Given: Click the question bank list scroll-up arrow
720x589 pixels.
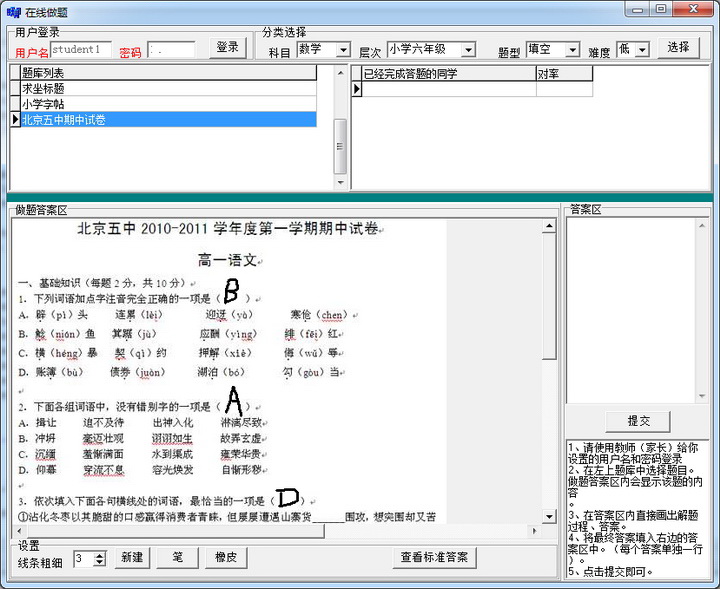Looking at the screenshot, I should pyautogui.click(x=340, y=73).
